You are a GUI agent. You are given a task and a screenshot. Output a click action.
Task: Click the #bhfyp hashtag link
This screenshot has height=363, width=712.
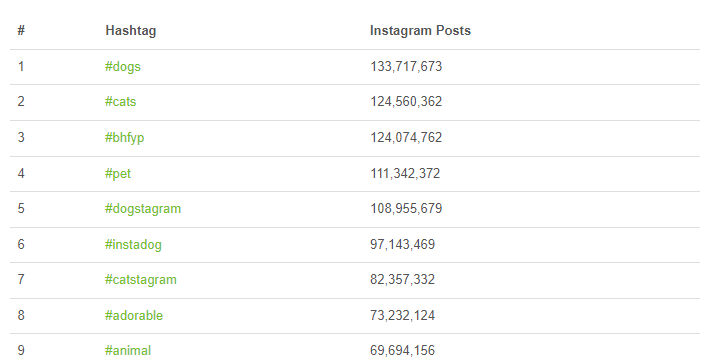[x=124, y=138]
